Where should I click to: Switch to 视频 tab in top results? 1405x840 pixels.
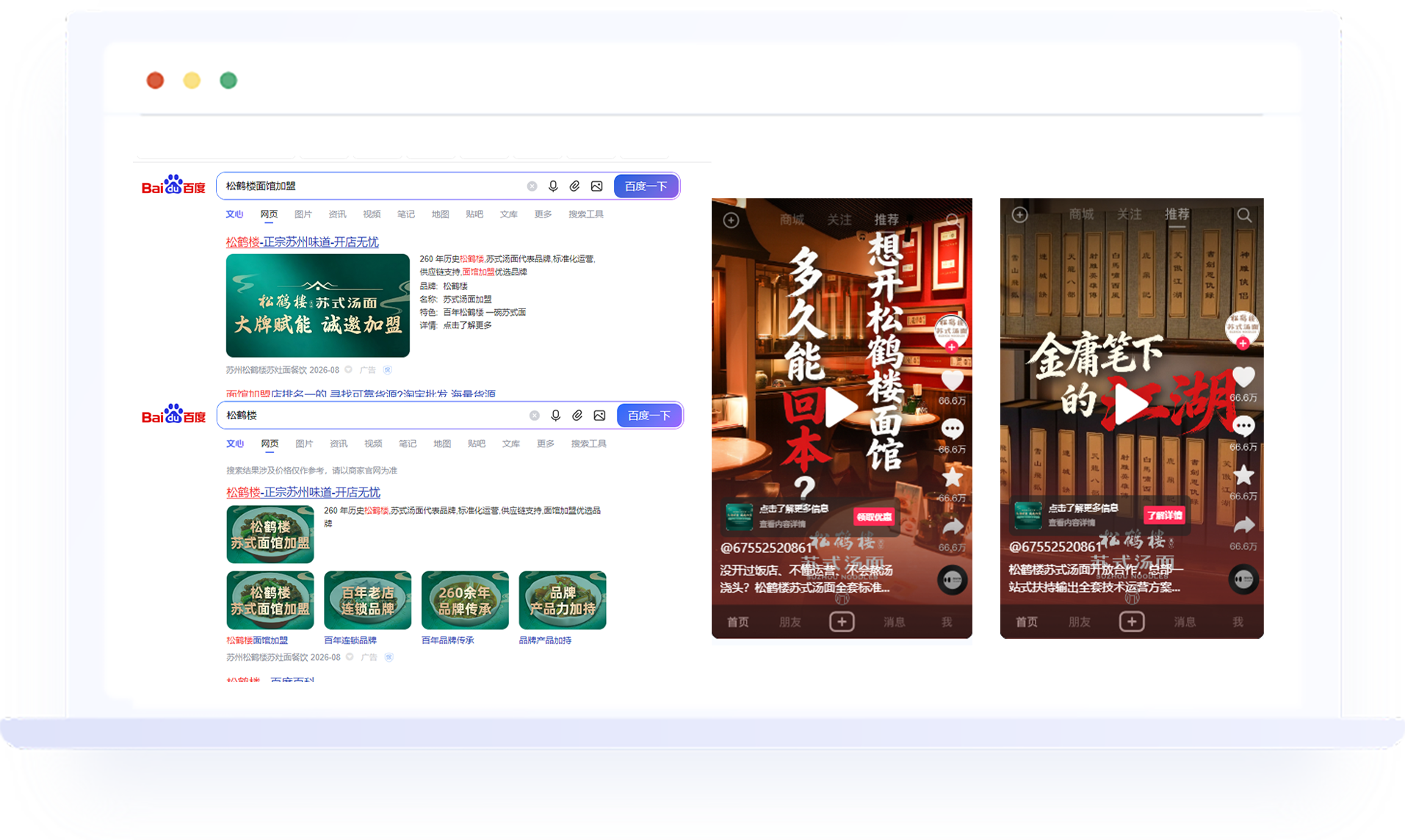pyautogui.click(x=372, y=214)
